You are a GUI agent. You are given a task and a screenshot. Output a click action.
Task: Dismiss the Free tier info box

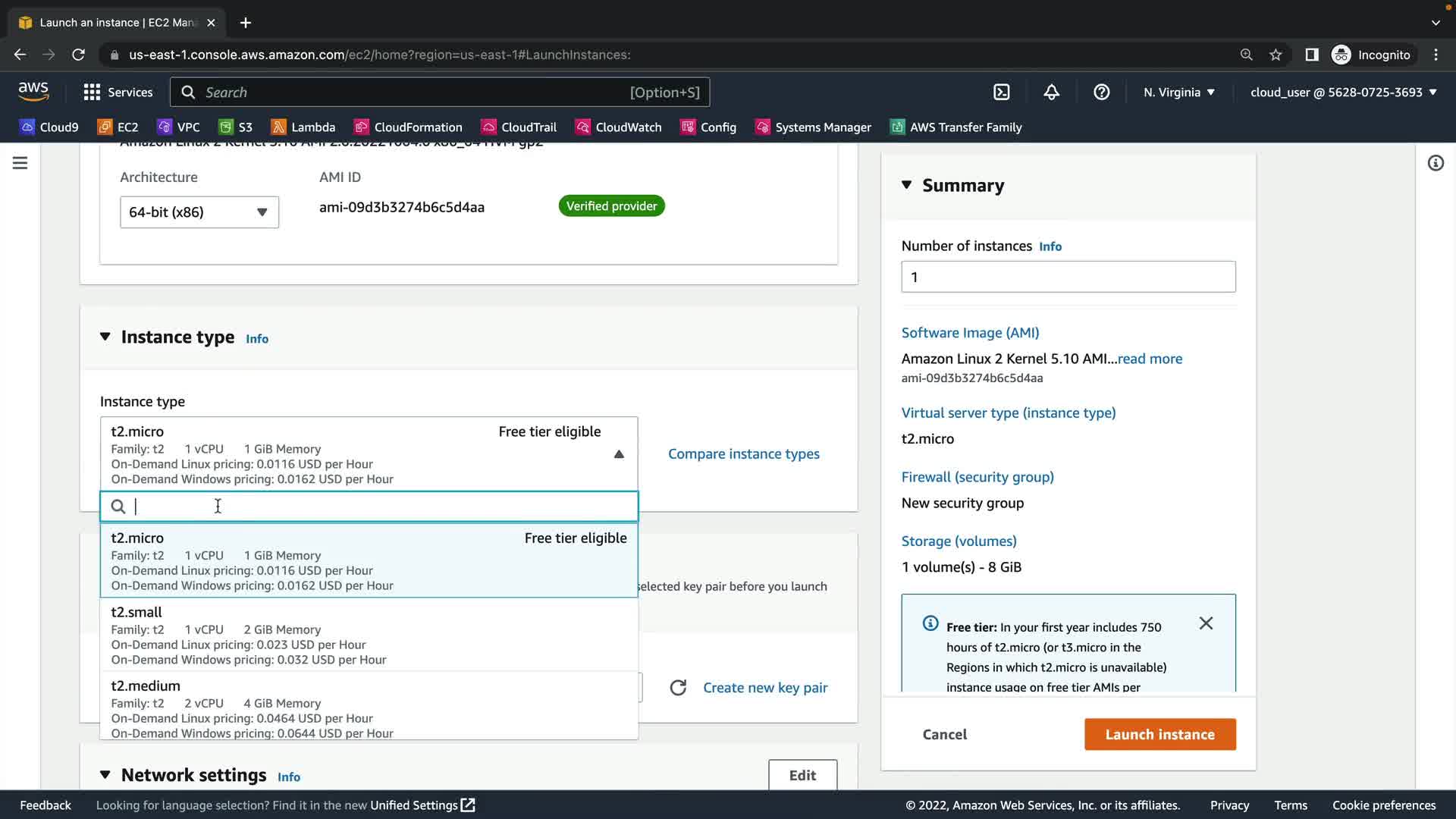[x=1206, y=623]
